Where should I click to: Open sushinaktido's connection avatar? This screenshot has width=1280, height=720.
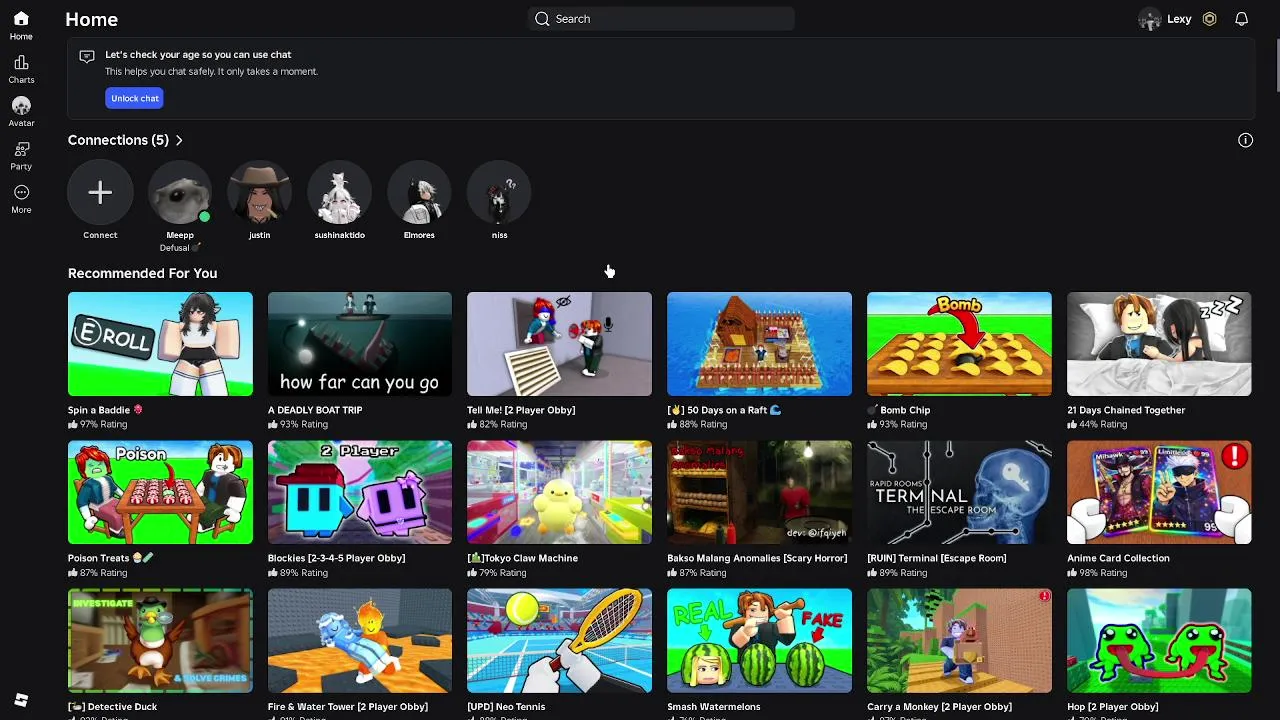point(339,193)
